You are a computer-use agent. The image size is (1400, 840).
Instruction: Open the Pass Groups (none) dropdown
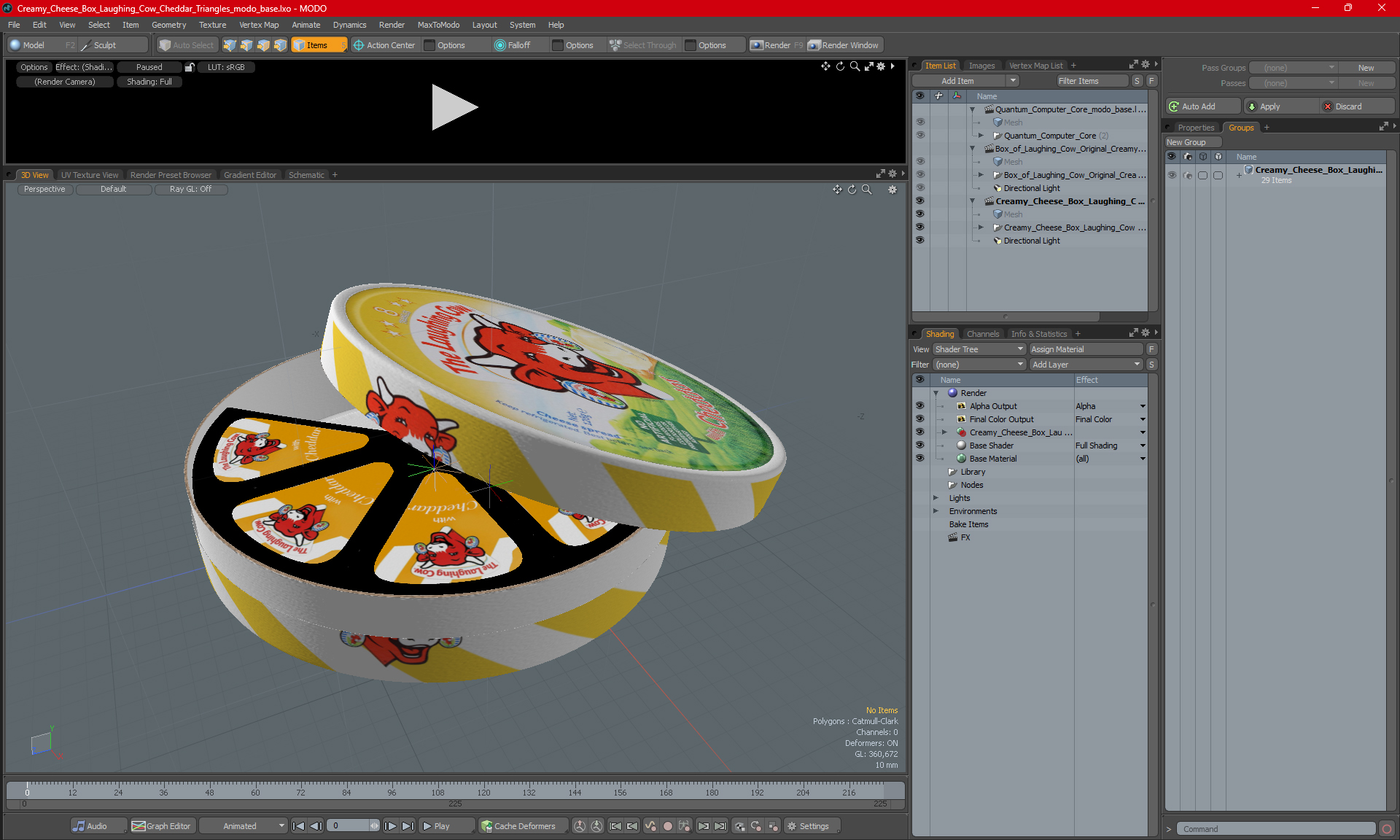pyautogui.click(x=1293, y=68)
